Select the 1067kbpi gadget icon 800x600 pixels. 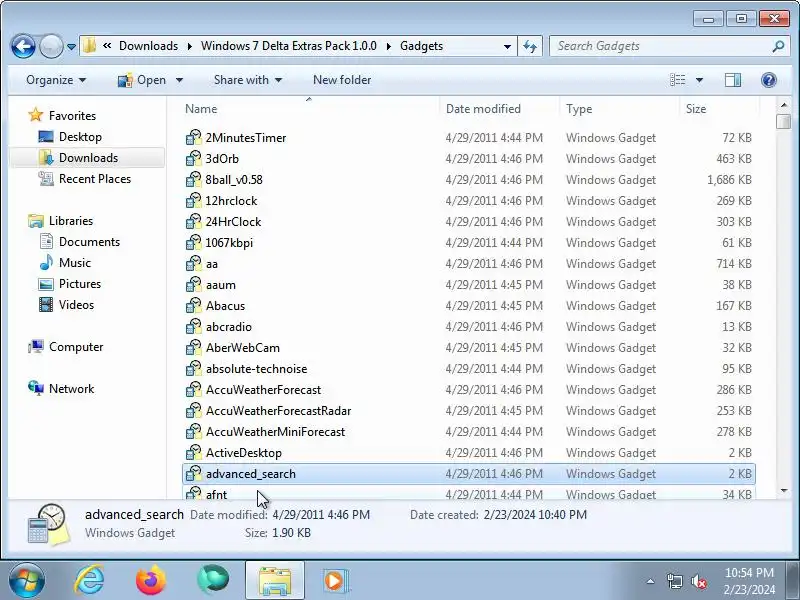(193, 242)
